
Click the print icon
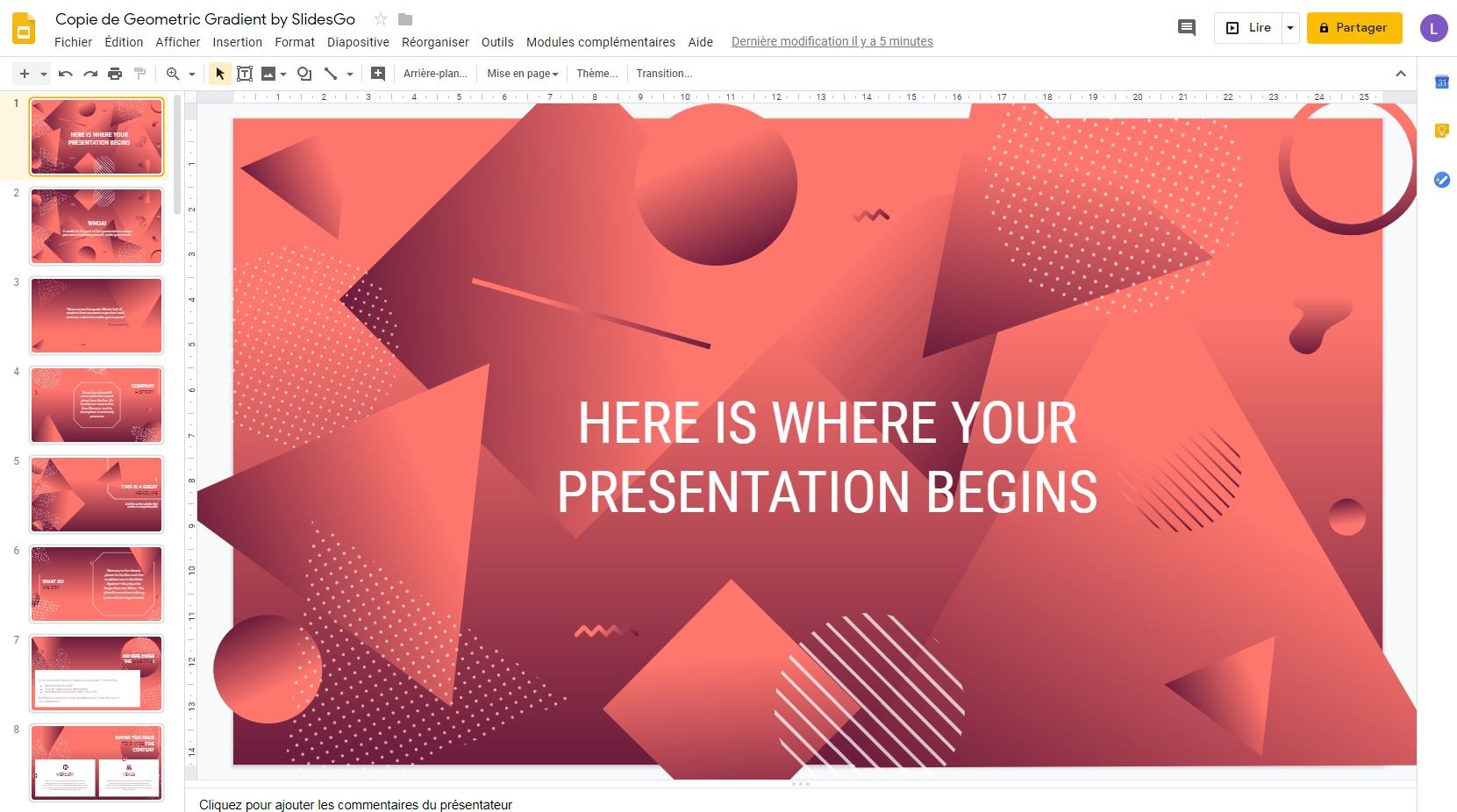pos(115,74)
